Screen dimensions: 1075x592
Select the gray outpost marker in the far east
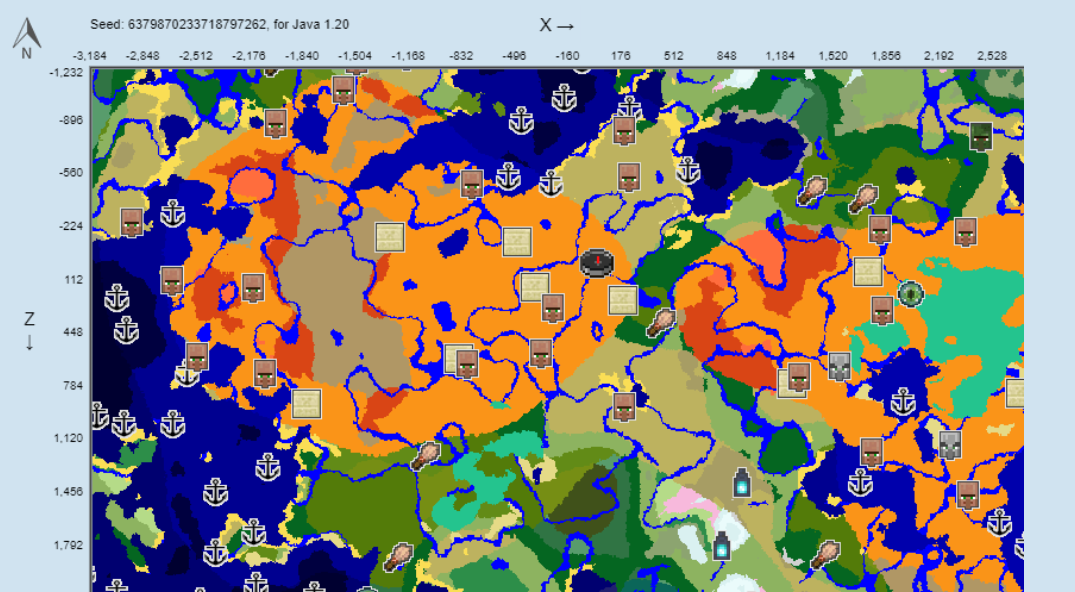948,443
